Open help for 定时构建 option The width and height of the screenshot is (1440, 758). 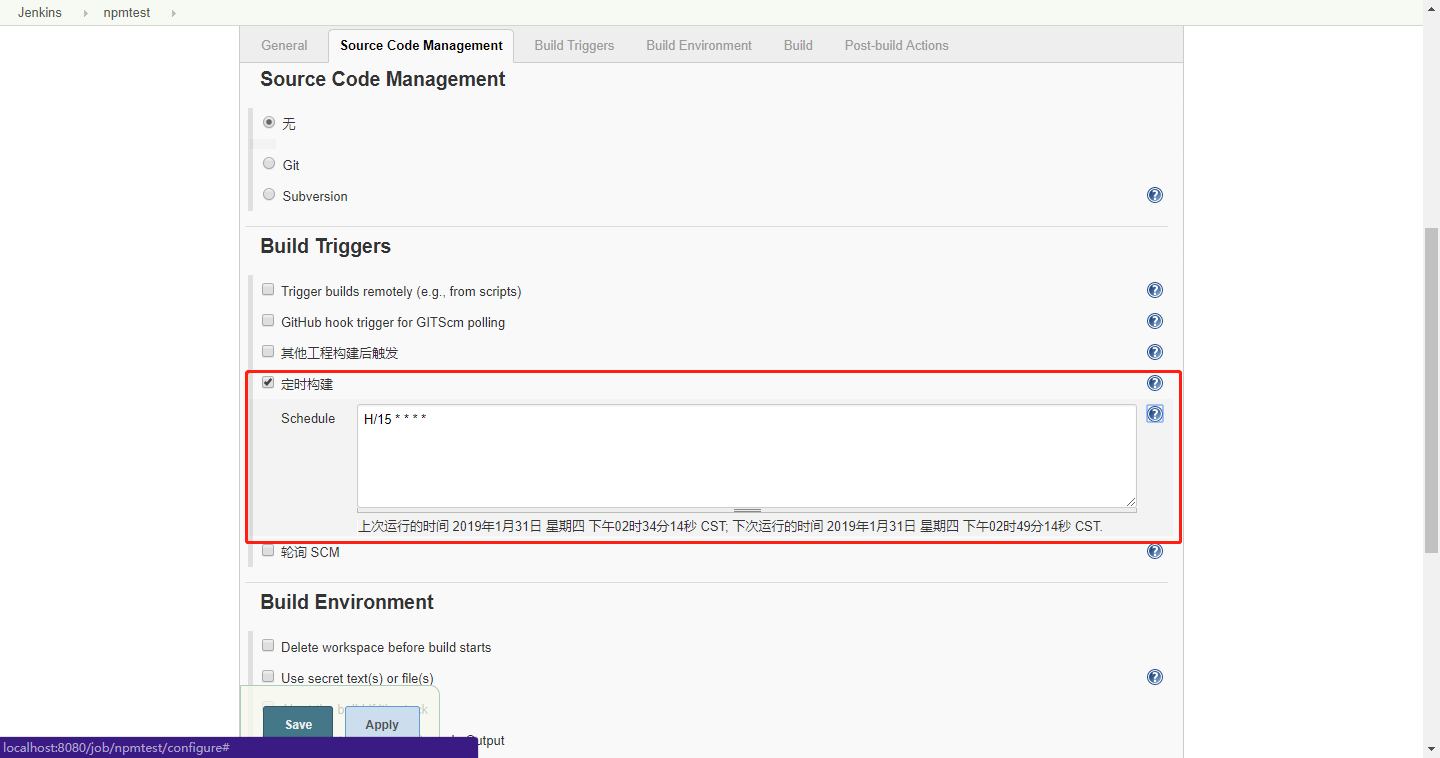tap(1155, 383)
